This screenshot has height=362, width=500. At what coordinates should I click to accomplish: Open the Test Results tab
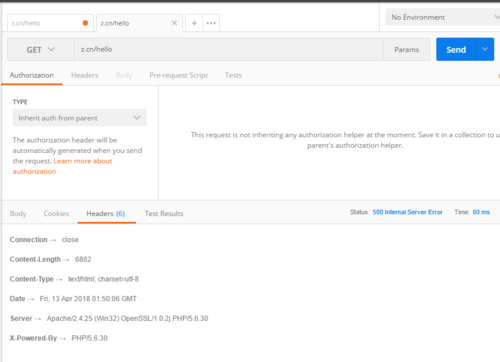point(164,213)
